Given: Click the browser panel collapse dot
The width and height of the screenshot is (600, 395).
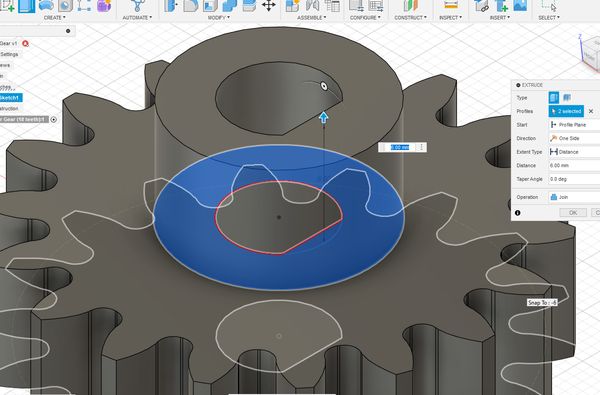Looking at the screenshot, I should pos(68,31).
